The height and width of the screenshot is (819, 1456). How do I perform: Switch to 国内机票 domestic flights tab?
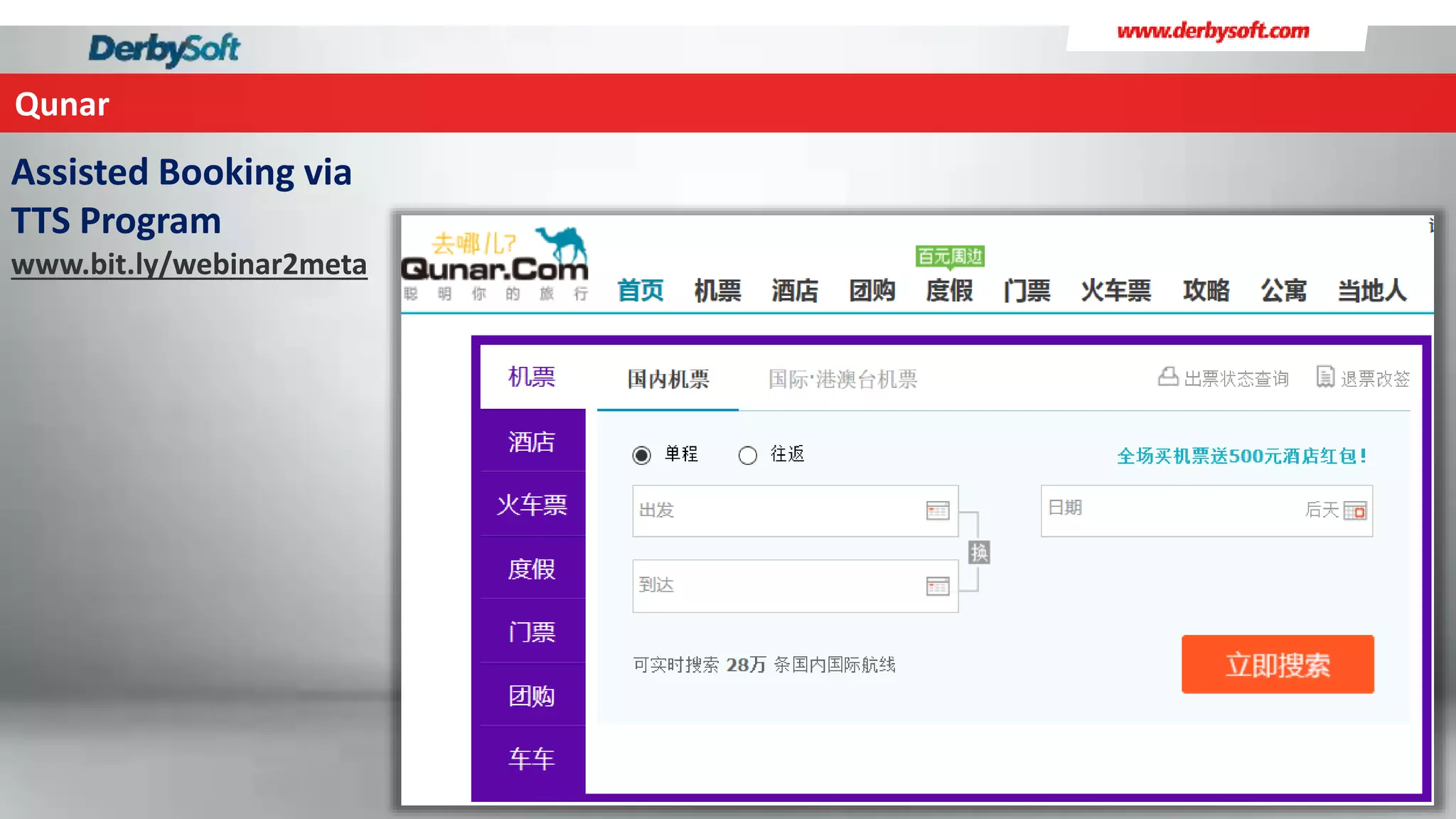[x=668, y=379]
